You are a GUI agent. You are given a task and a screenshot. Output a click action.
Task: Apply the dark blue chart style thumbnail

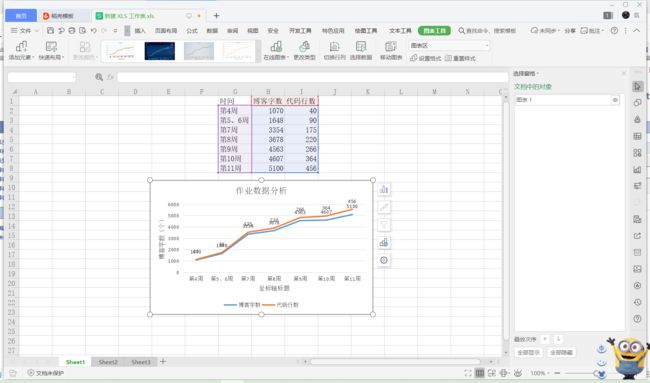pyautogui.click(x=160, y=51)
